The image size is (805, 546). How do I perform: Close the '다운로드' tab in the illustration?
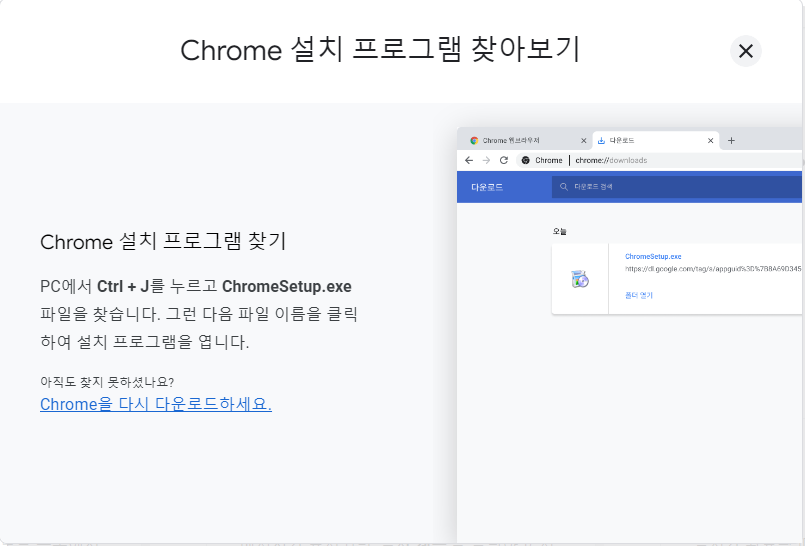[711, 141]
